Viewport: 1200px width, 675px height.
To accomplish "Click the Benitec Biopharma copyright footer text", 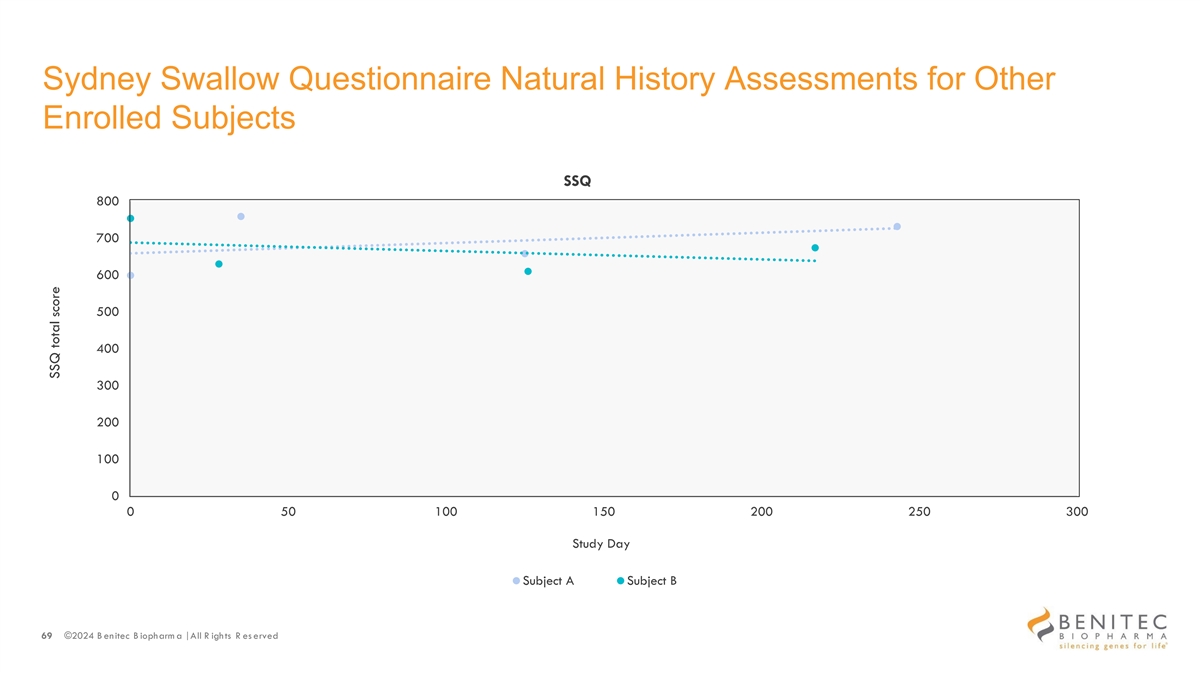I will (x=171, y=636).
